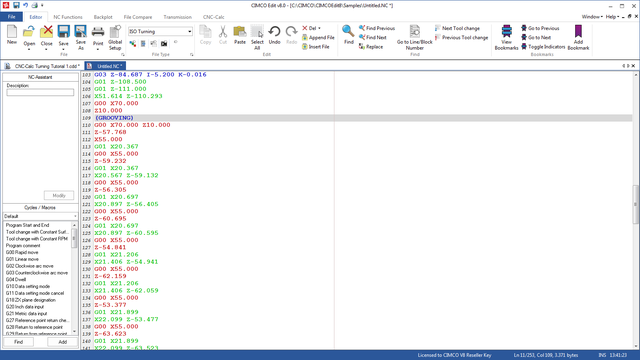Select G02 Clockwise arc move macro
The image size is (640, 360).
point(29,266)
